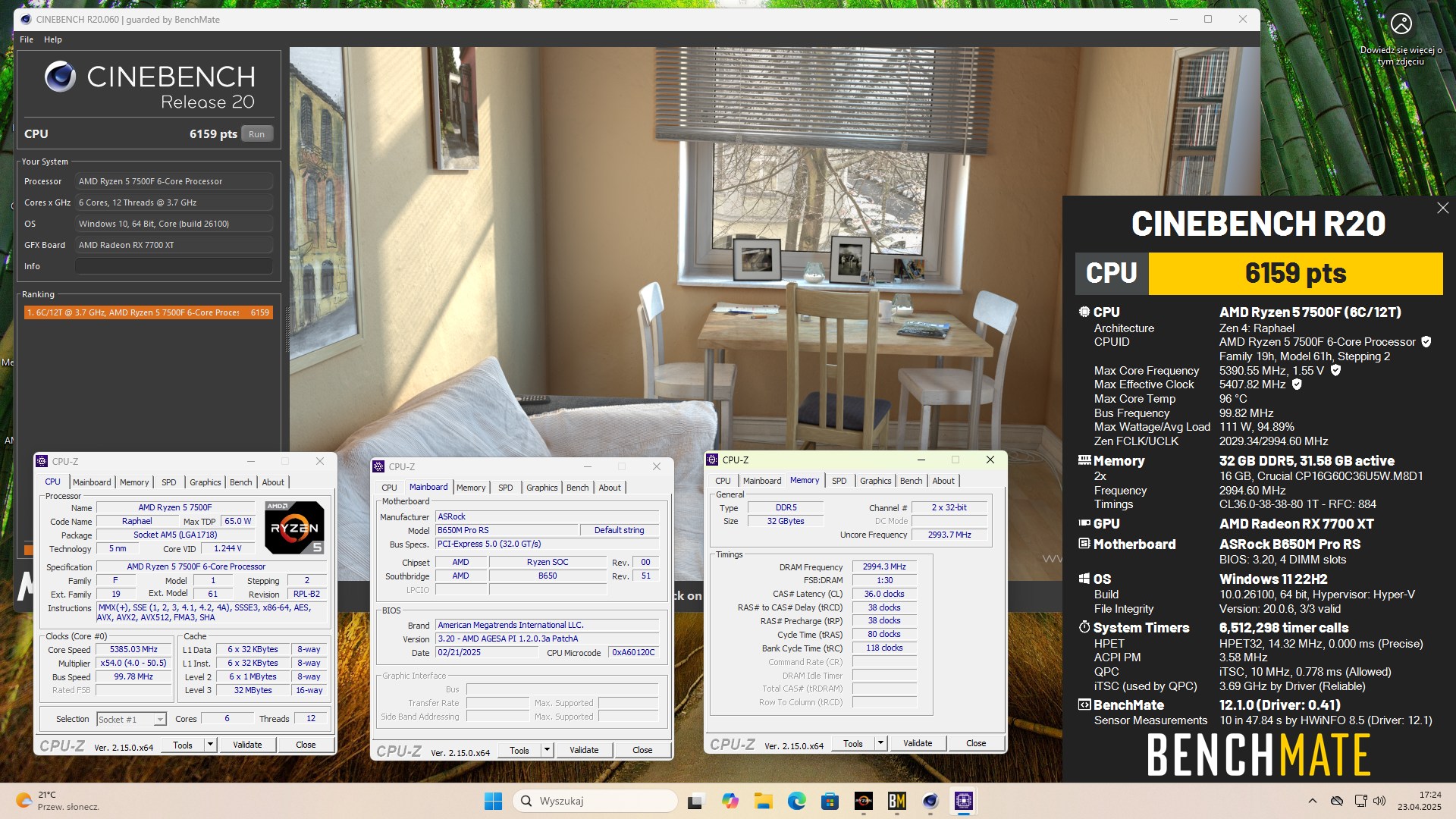Open Tools dropdown arrow in left CPU-Z window

(x=211, y=745)
